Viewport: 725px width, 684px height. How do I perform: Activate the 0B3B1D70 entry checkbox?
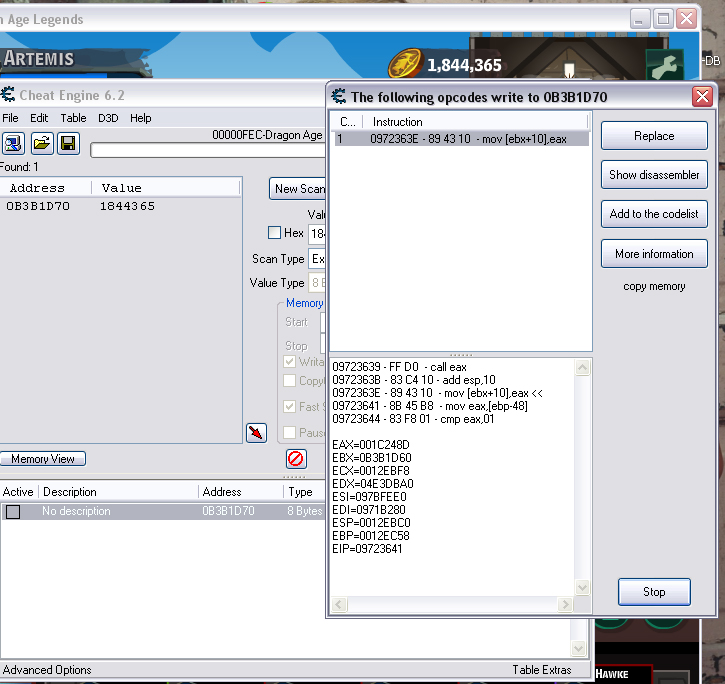point(13,511)
